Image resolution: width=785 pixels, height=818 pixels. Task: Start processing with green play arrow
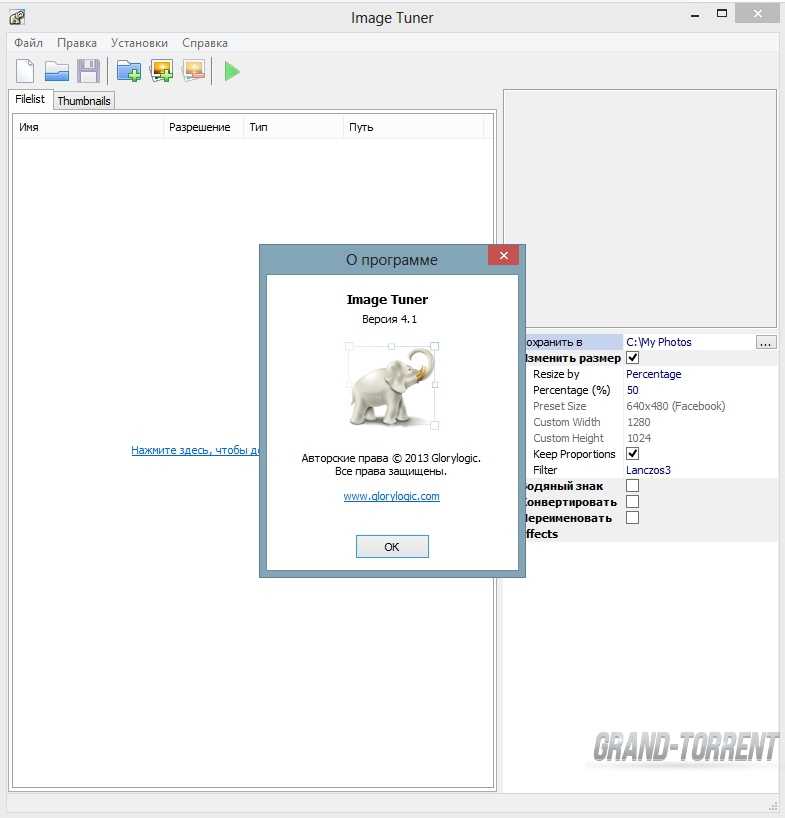[x=232, y=71]
